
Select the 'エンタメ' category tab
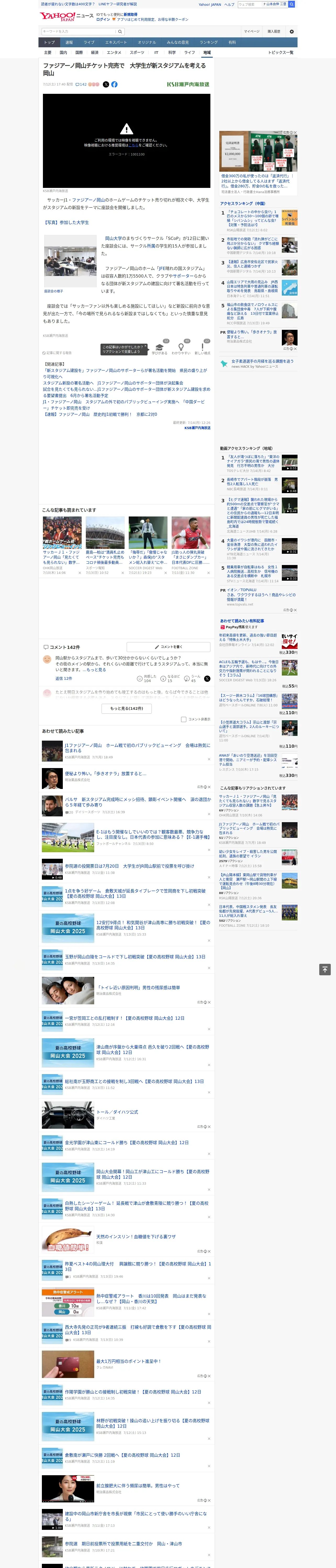click(114, 52)
